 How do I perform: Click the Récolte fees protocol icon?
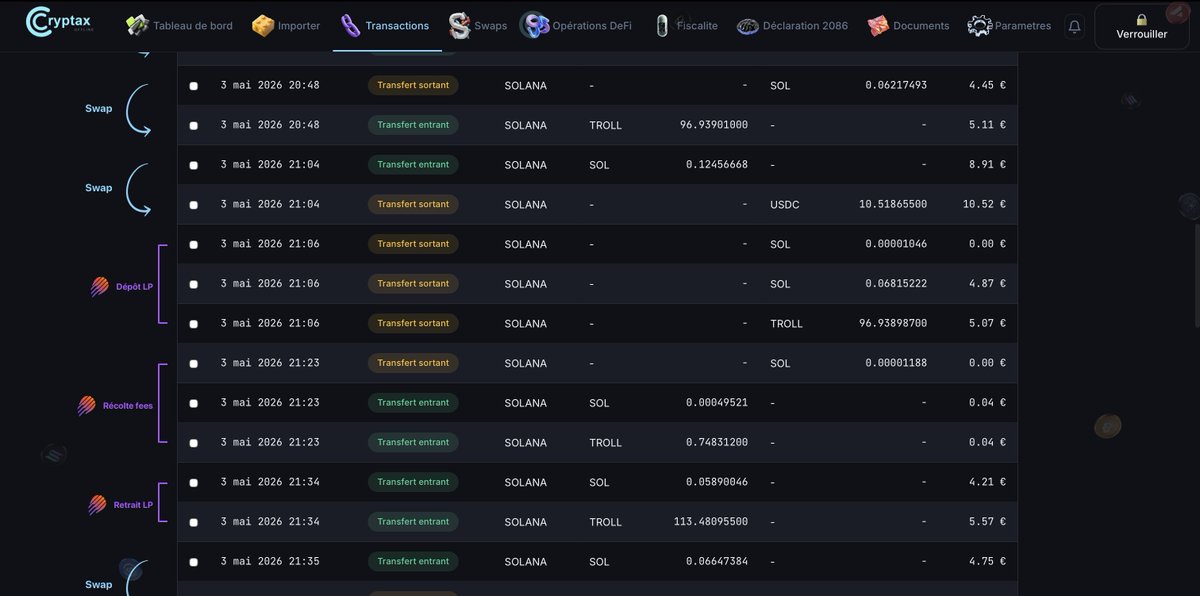click(87, 406)
